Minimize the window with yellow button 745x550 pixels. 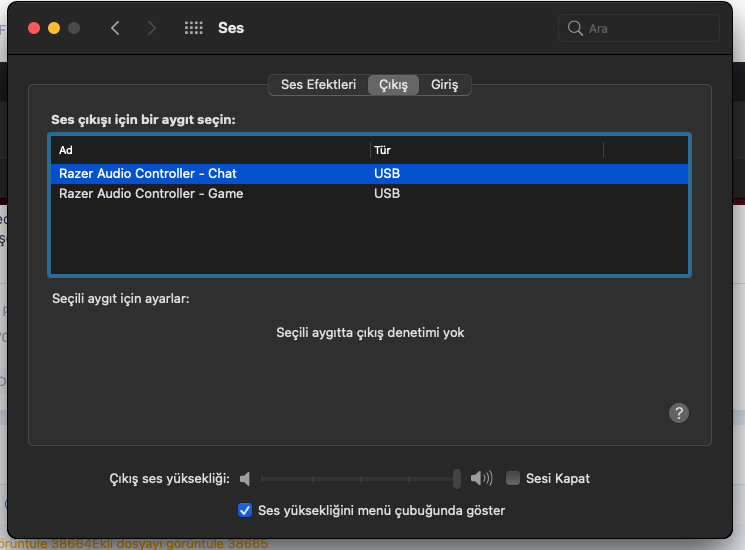click(x=54, y=28)
